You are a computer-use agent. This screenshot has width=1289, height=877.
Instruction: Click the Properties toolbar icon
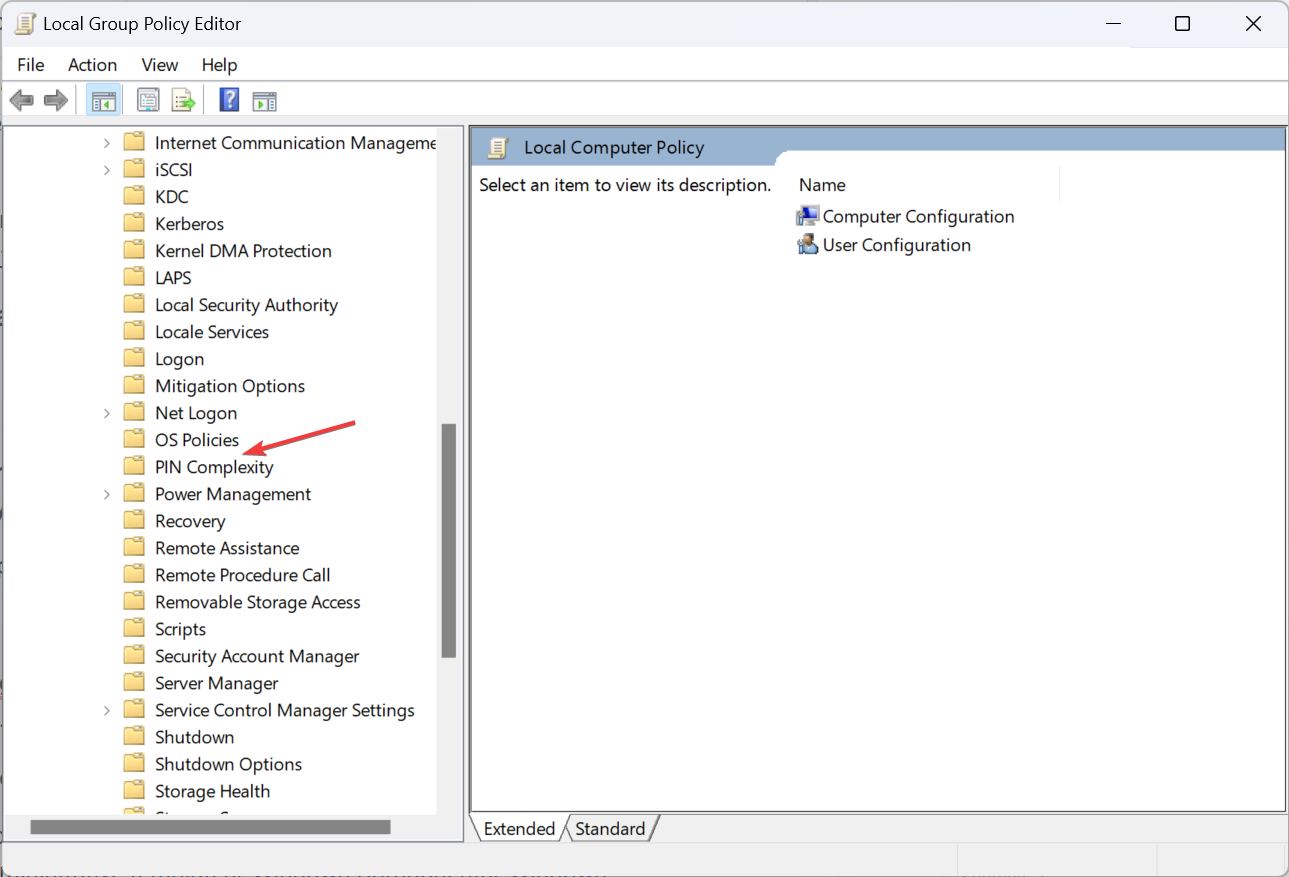[x=148, y=100]
